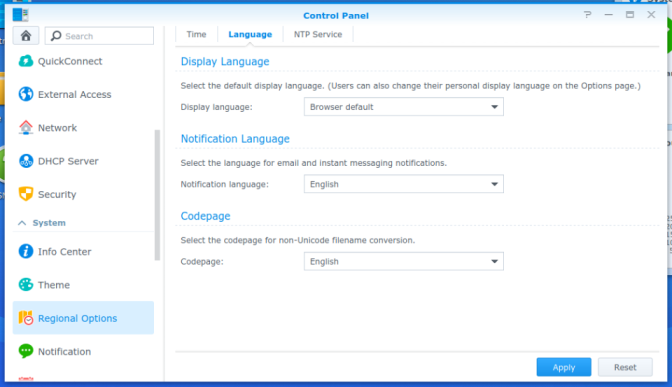Go to External Access label
This screenshot has height=387, width=672.
point(75,94)
